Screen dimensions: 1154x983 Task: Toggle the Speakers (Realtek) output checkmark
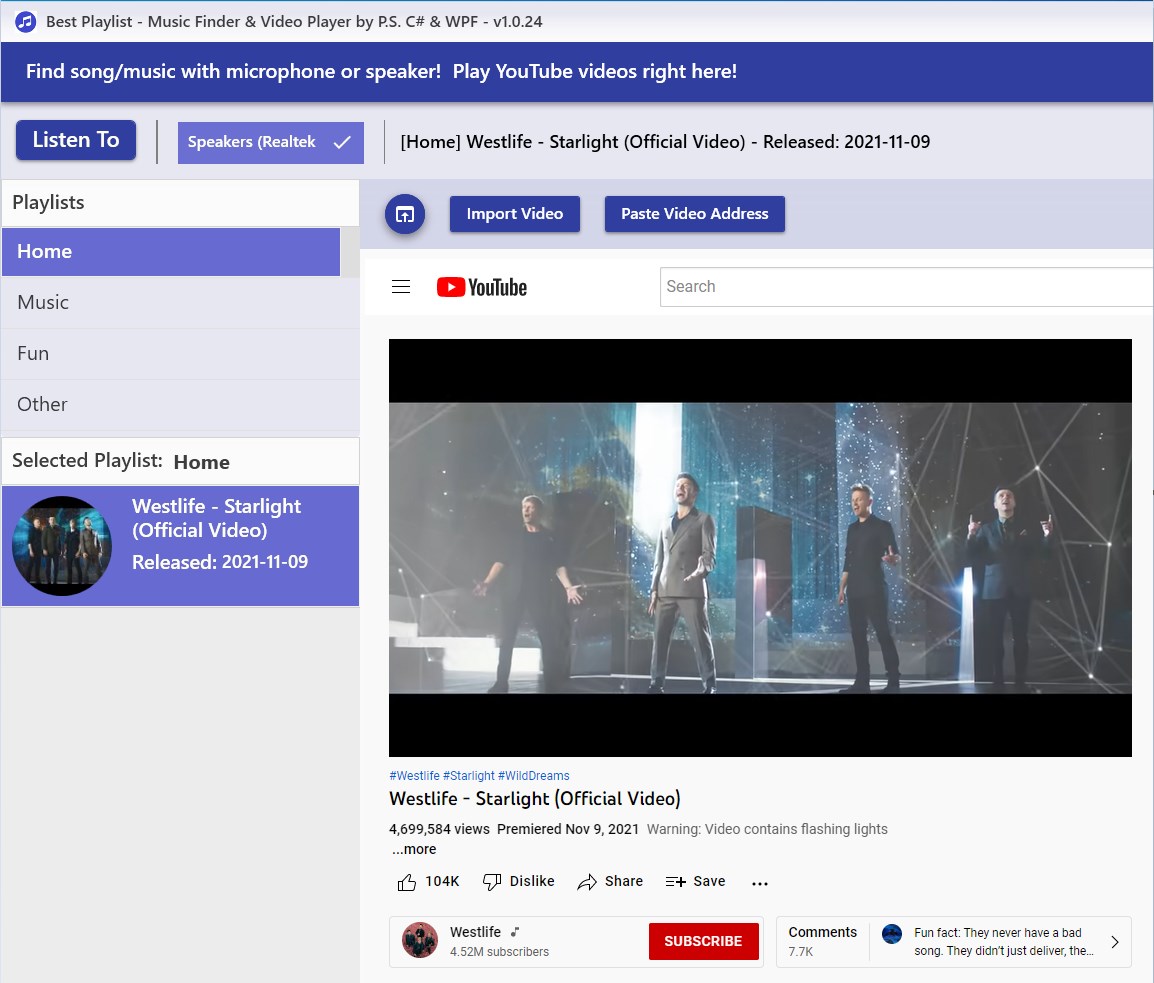pyautogui.click(x=343, y=143)
